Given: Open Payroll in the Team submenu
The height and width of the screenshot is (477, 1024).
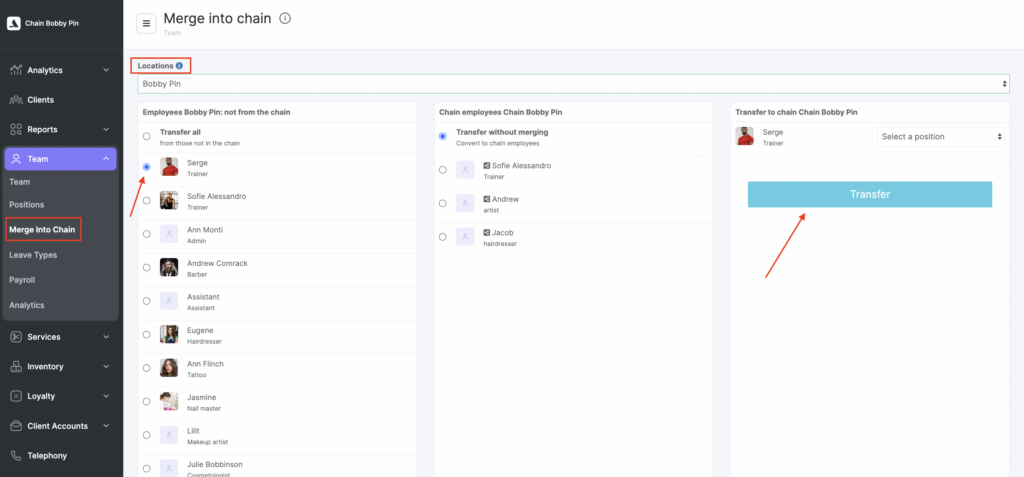Looking at the screenshot, I should [22, 280].
